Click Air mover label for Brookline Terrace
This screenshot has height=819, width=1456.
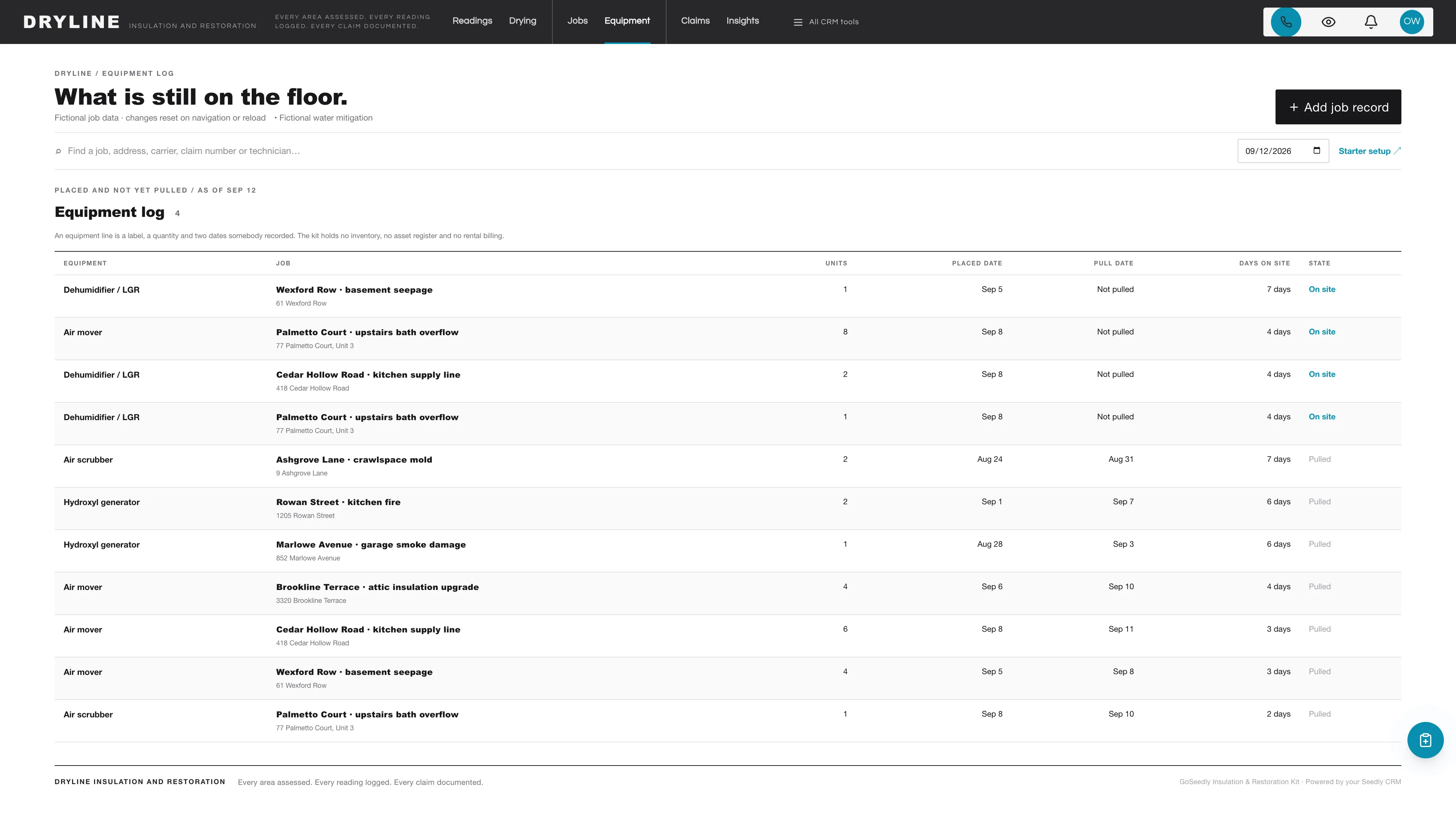tap(83, 587)
